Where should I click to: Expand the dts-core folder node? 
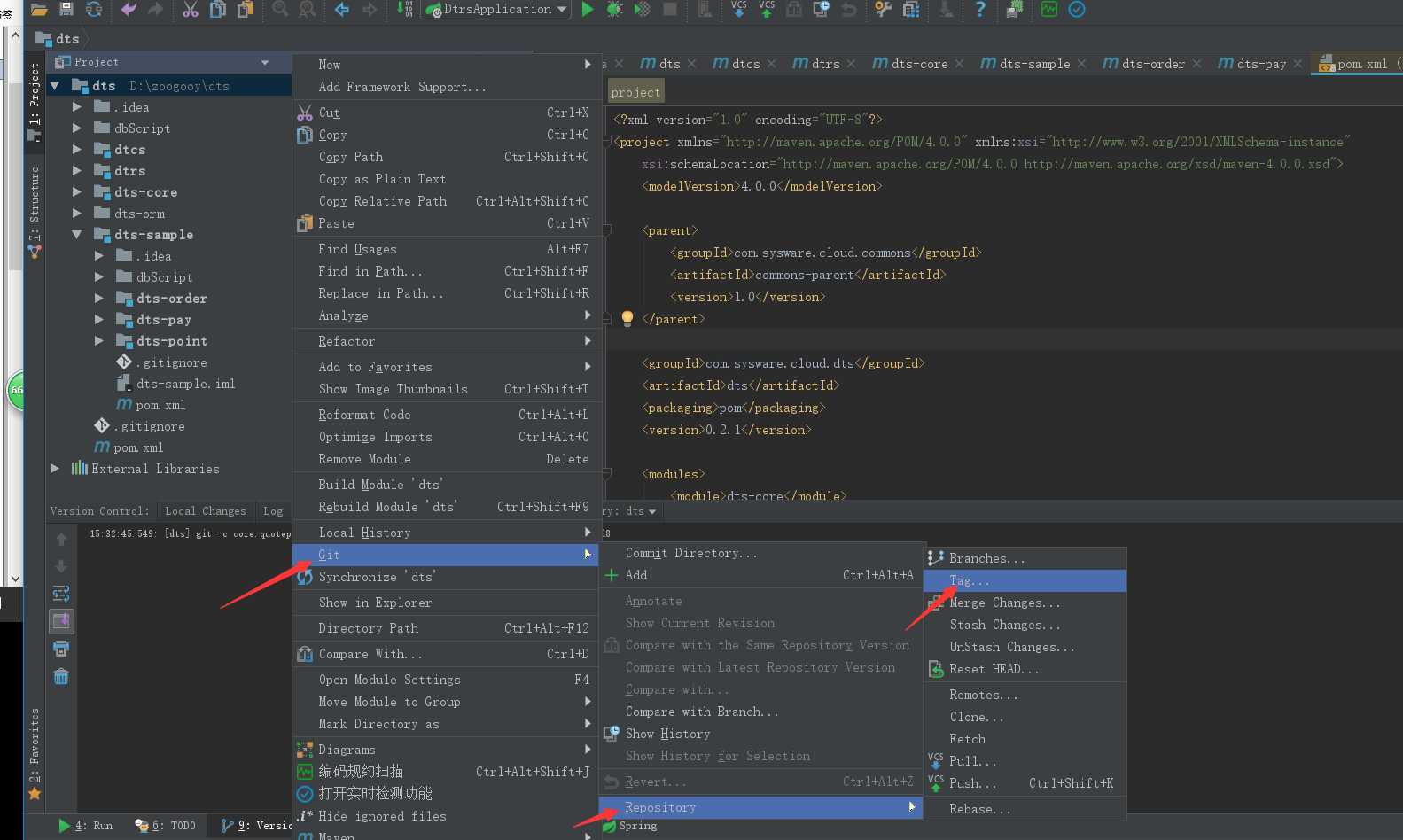[77, 192]
